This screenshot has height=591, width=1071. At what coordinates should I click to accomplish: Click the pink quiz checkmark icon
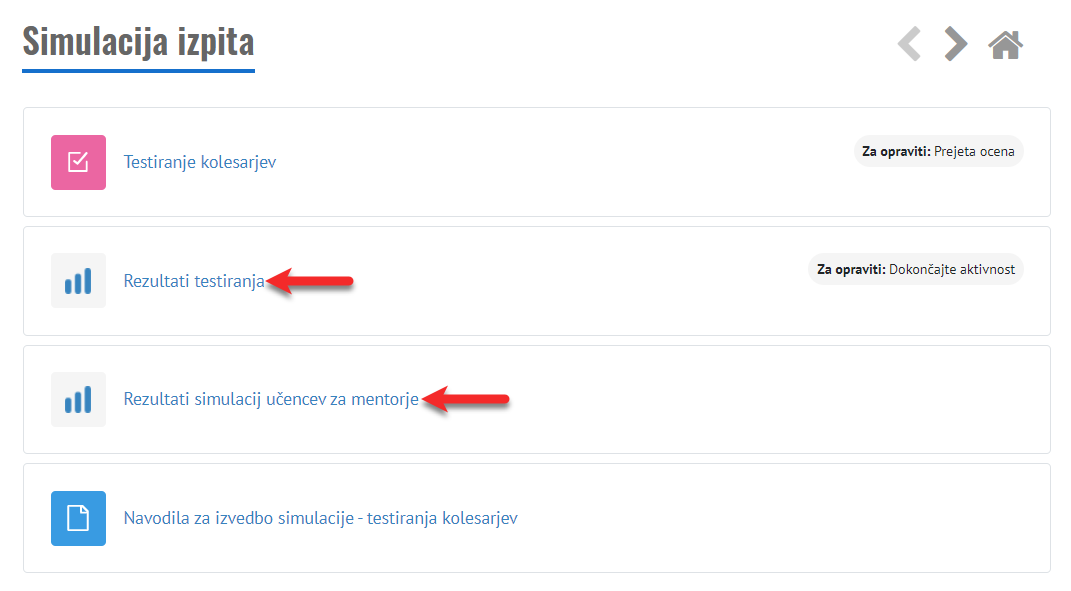(x=78, y=162)
